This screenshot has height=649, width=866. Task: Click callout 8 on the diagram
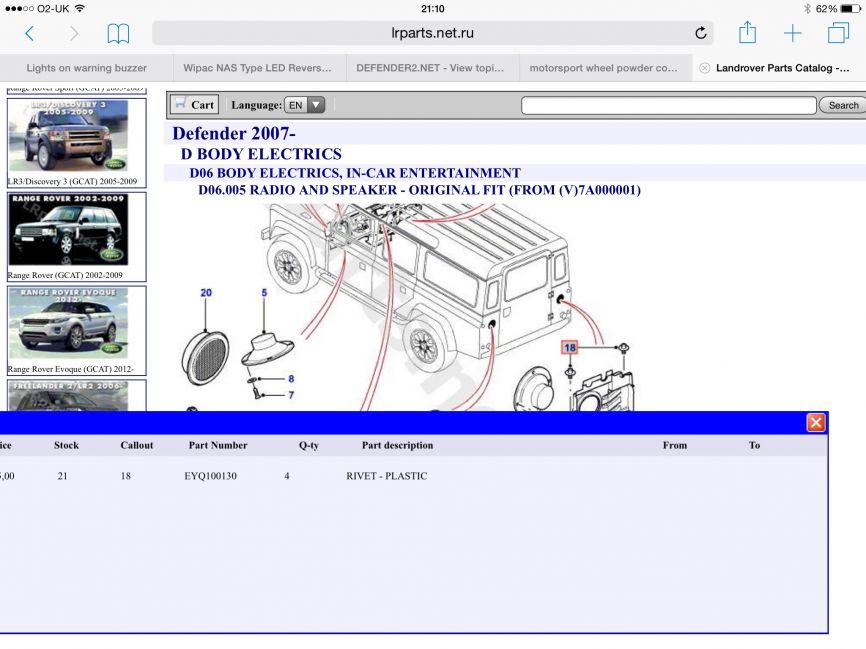coord(291,379)
